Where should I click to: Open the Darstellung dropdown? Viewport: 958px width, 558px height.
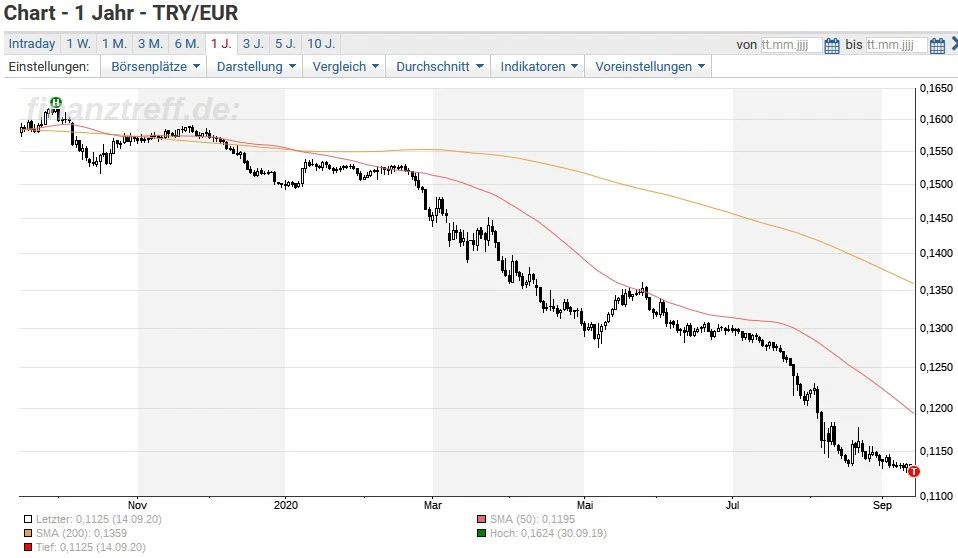pyautogui.click(x=256, y=67)
